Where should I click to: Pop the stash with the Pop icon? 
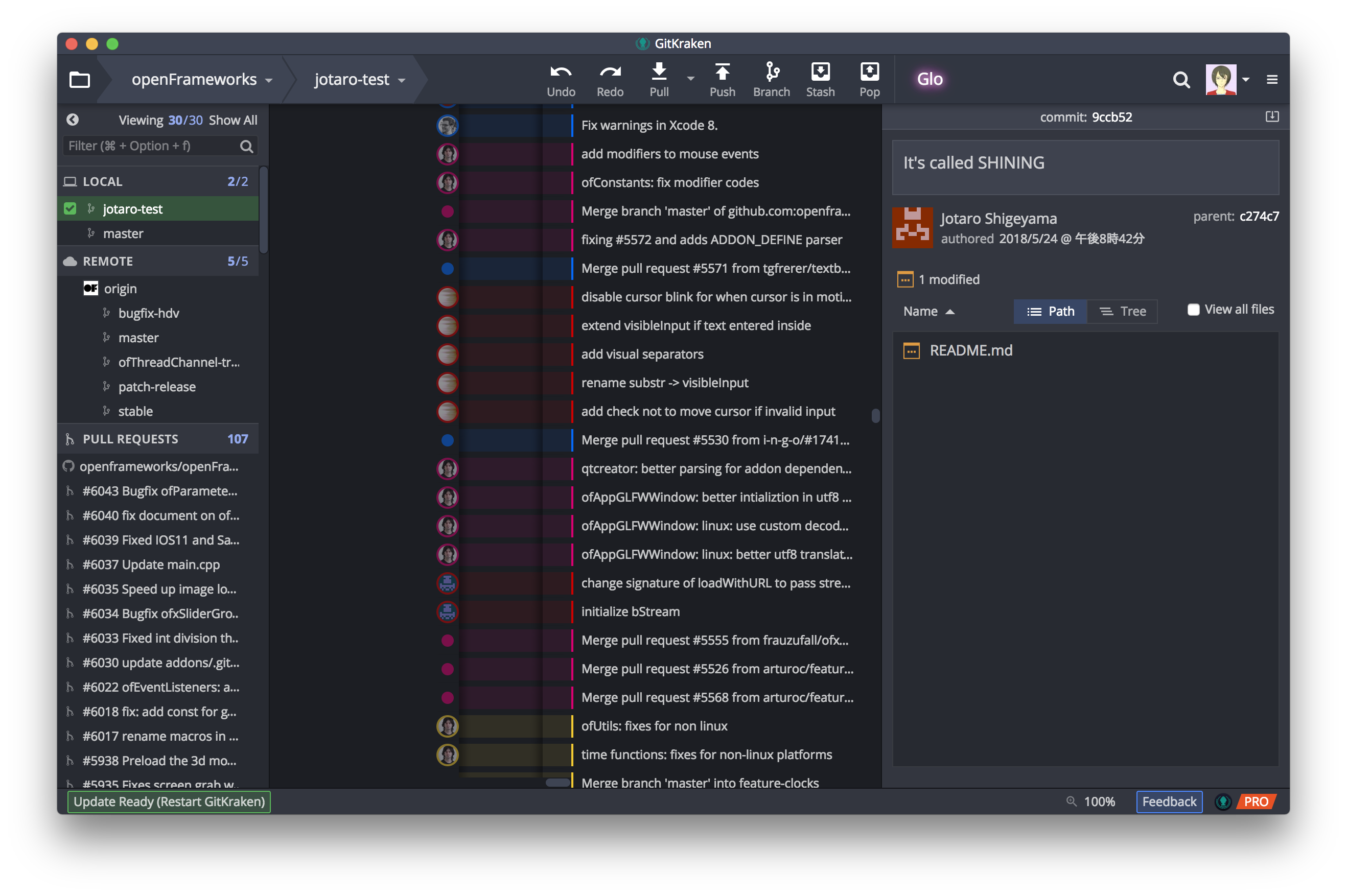click(869, 79)
